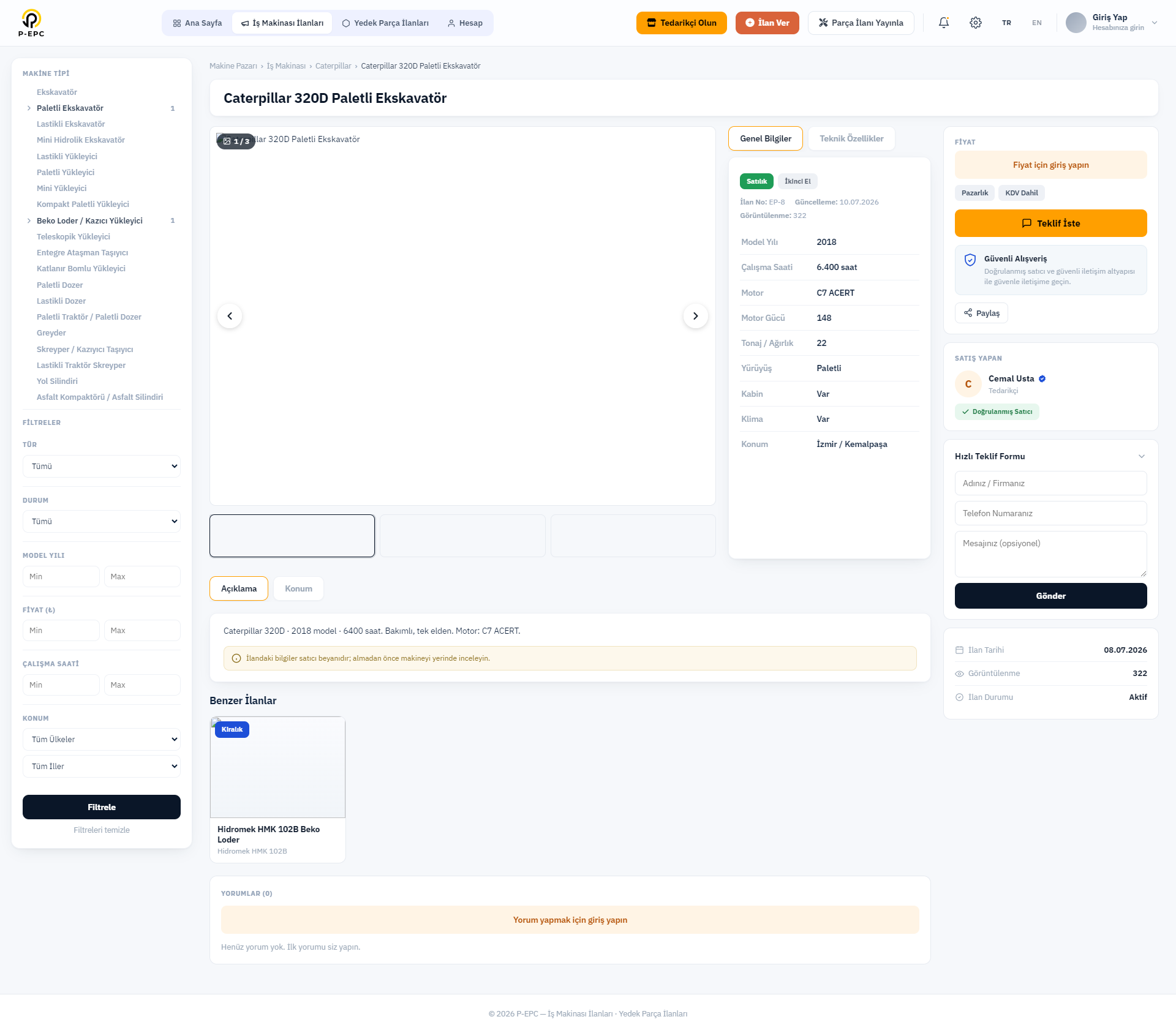The height and width of the screenshot is (1033, 1176).
Task: Select Paletli Dozer category
Action: click(x=59, y=285)
